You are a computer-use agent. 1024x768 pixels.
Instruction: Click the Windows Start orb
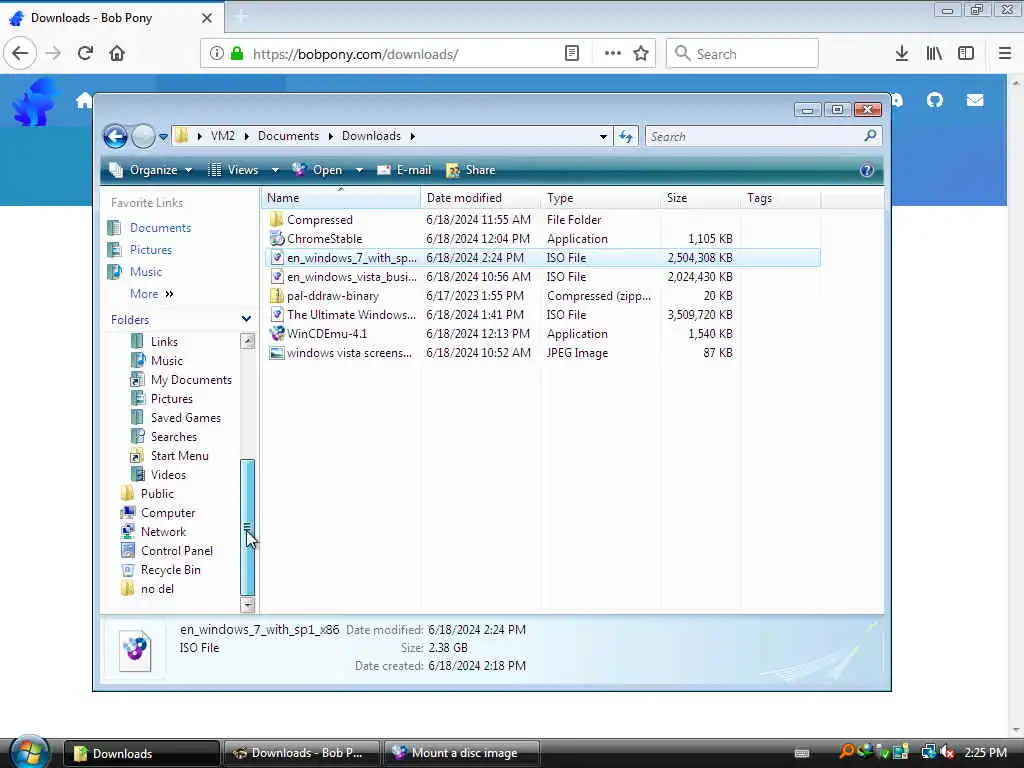(x=30, y=752)
